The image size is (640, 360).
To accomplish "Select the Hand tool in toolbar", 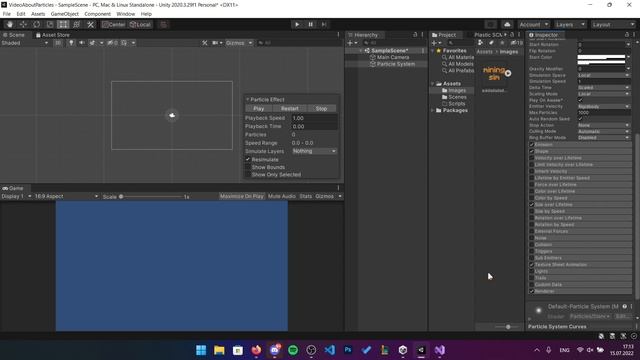I will click(x=9, y=24).
